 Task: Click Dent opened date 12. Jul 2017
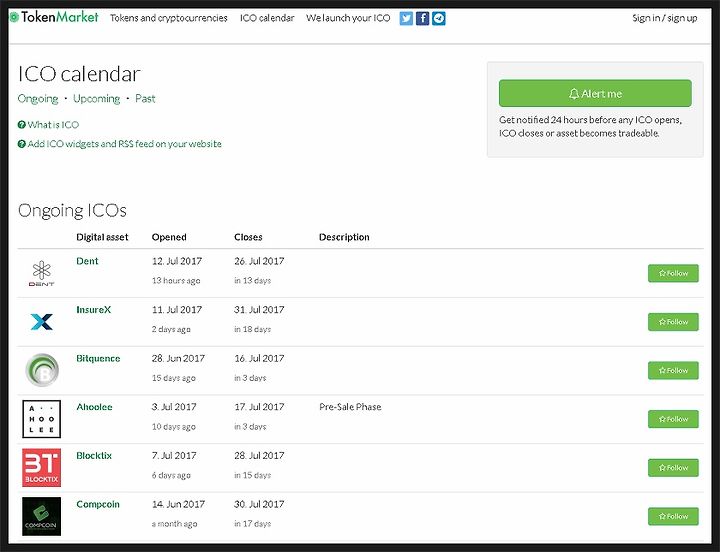pos(177,261)
